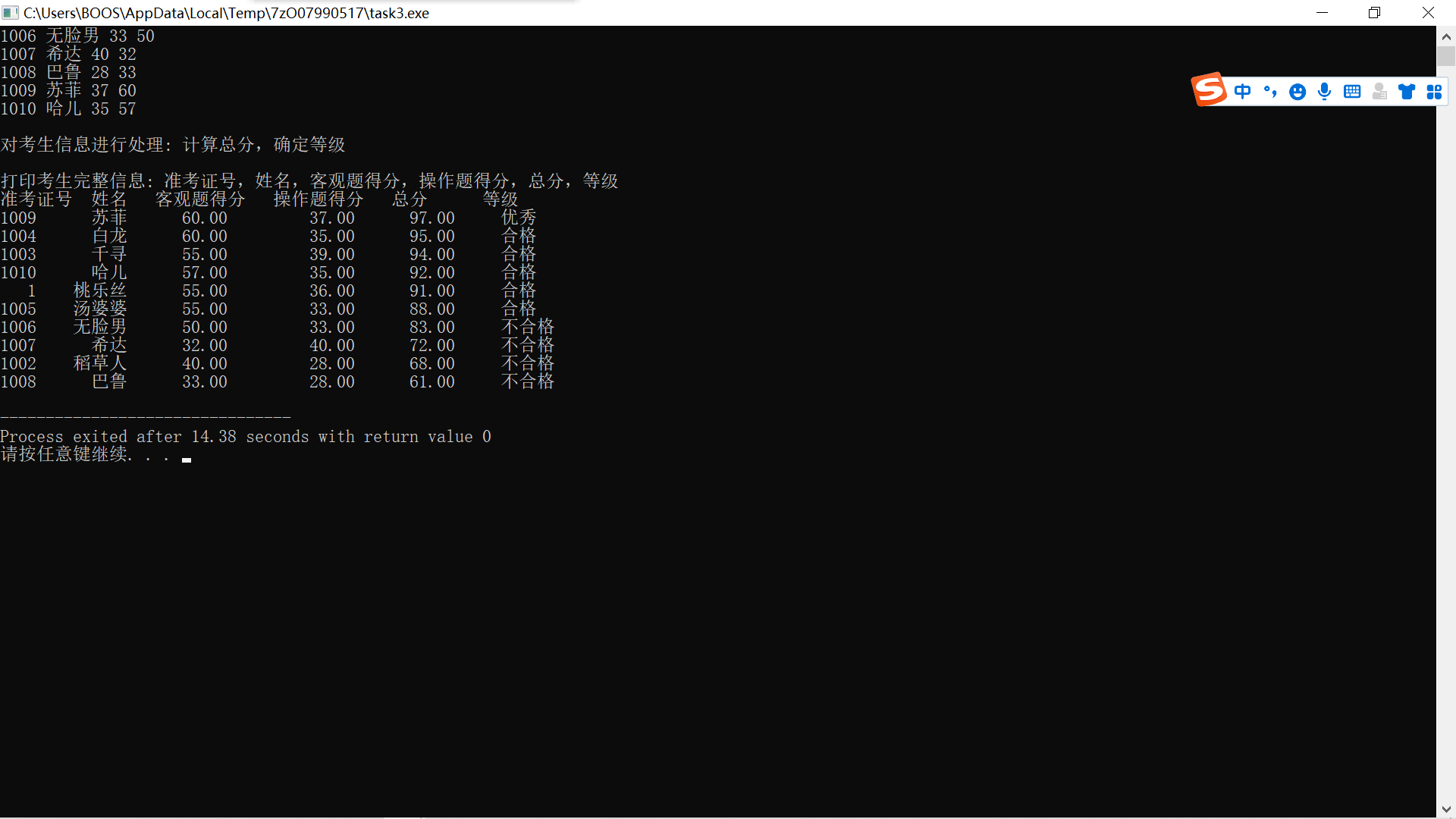
Task: Toggle Chinese punctuation mode in IME bar
Action: 1270,92
